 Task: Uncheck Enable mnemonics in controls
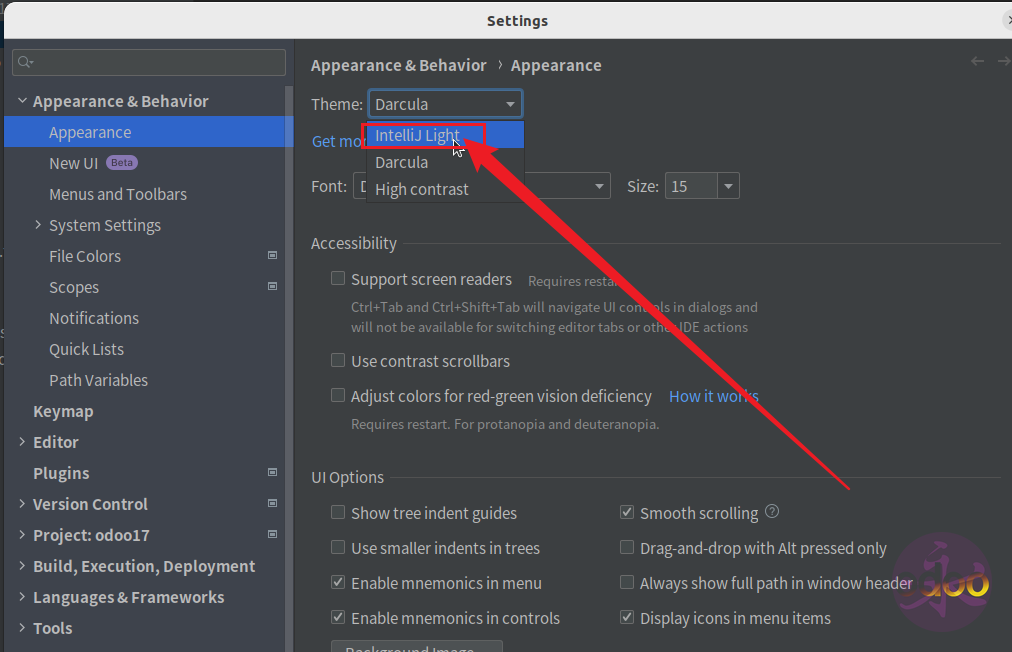click(x=338, y=617)
